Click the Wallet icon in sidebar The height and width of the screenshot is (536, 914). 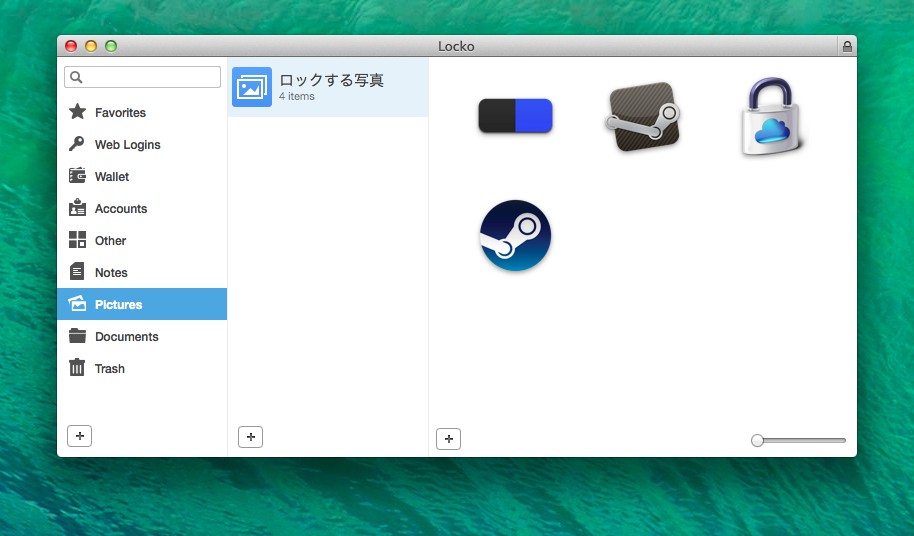(x=77, y=175)
